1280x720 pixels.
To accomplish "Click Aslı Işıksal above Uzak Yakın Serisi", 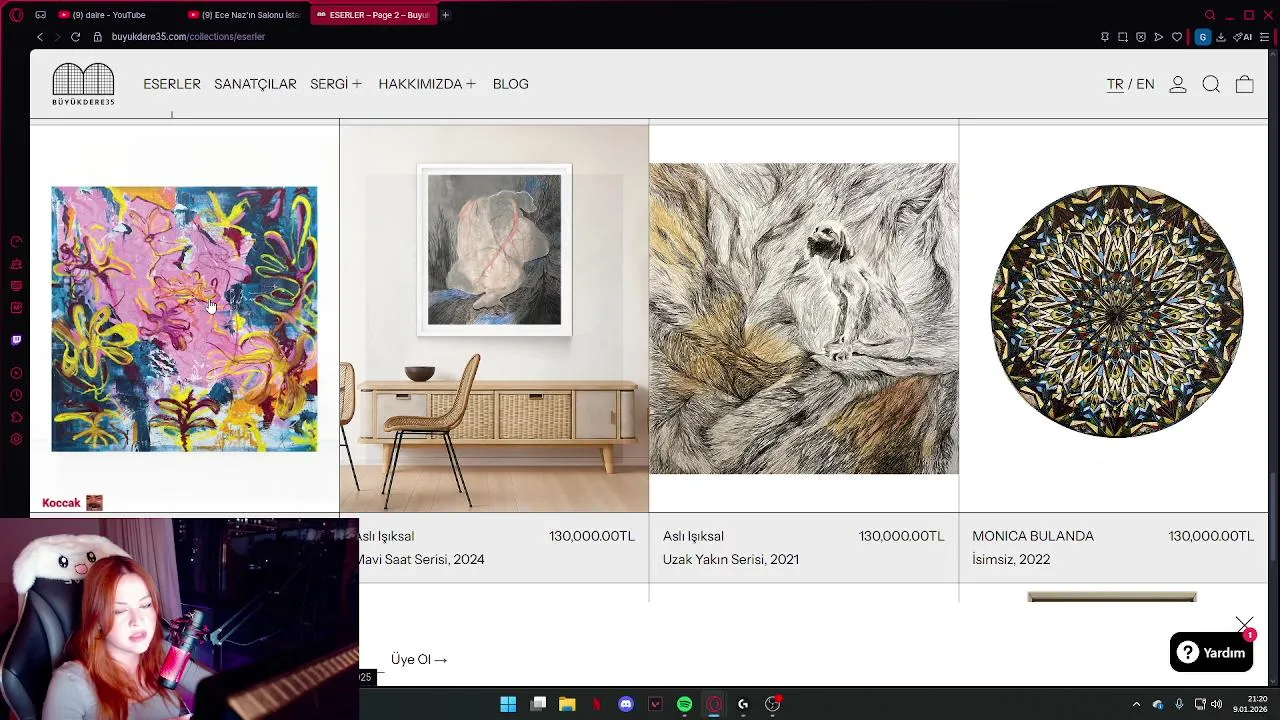I will point(693,536).
